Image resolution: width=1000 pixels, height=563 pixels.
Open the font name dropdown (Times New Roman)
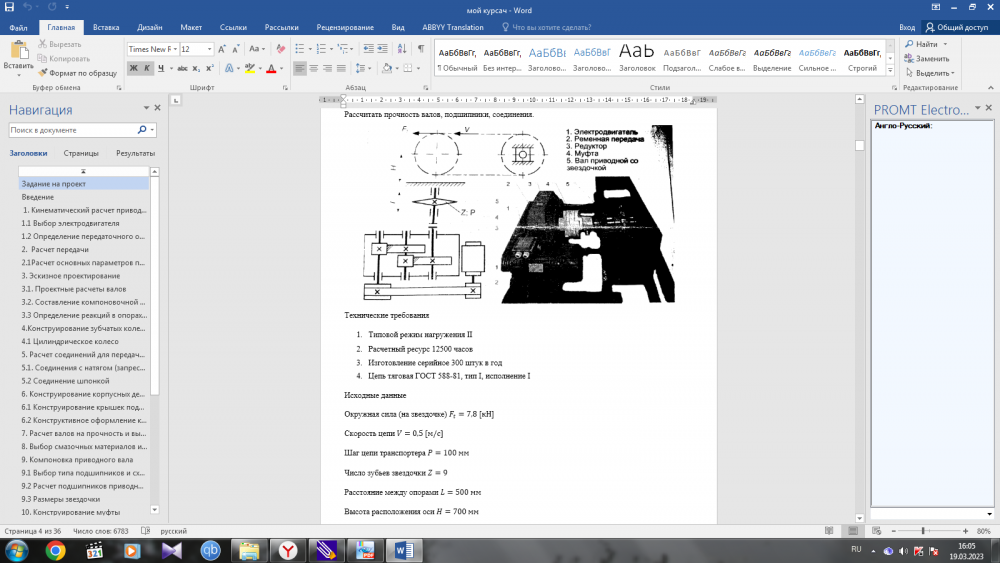coord(174,49)
